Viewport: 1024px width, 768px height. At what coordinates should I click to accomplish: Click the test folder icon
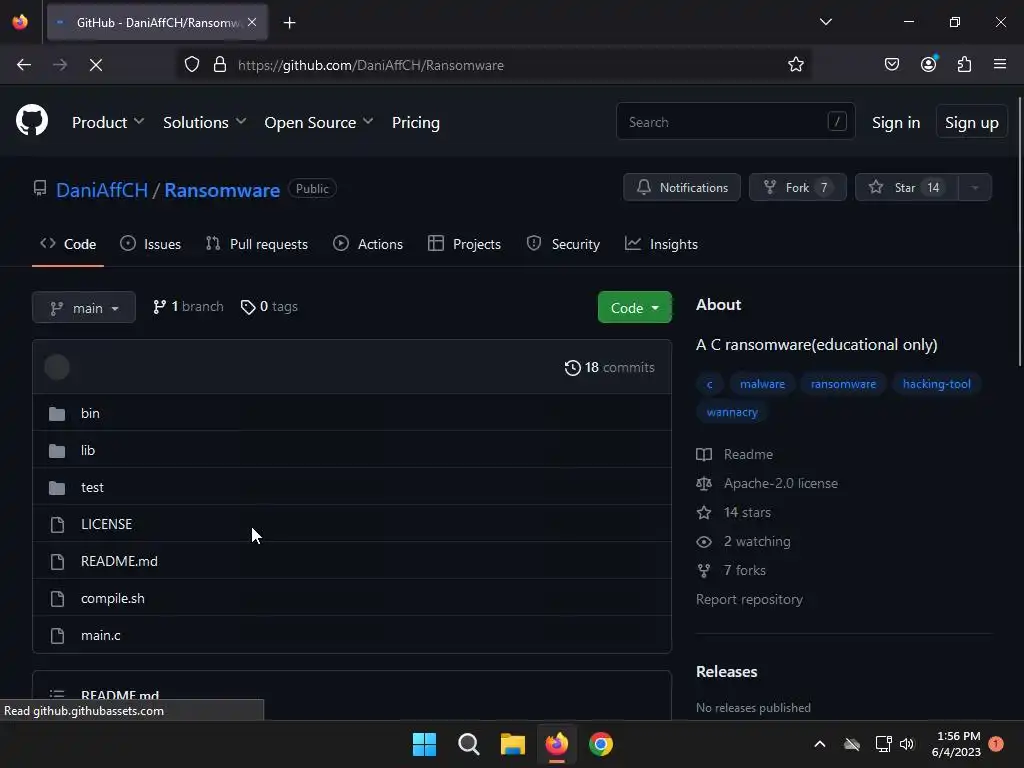(x=57, y=488)
